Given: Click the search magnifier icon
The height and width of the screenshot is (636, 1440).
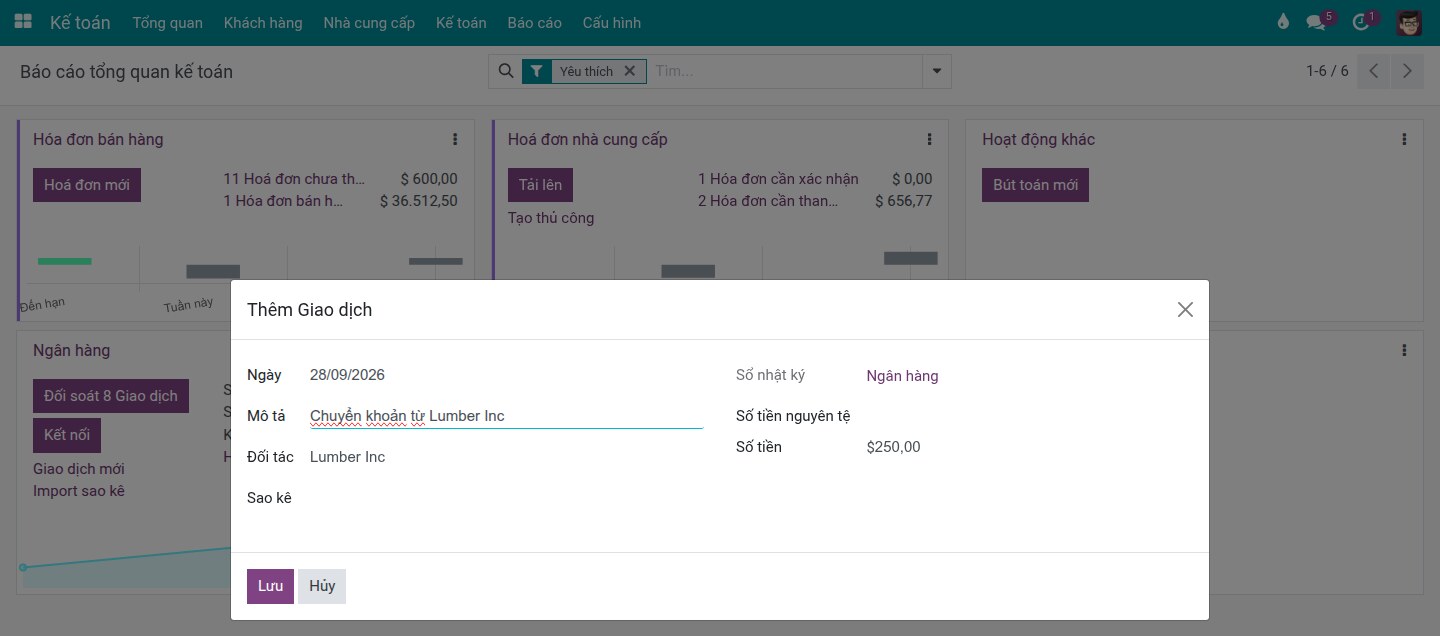Looking at the screenshot, I should 506,71.
